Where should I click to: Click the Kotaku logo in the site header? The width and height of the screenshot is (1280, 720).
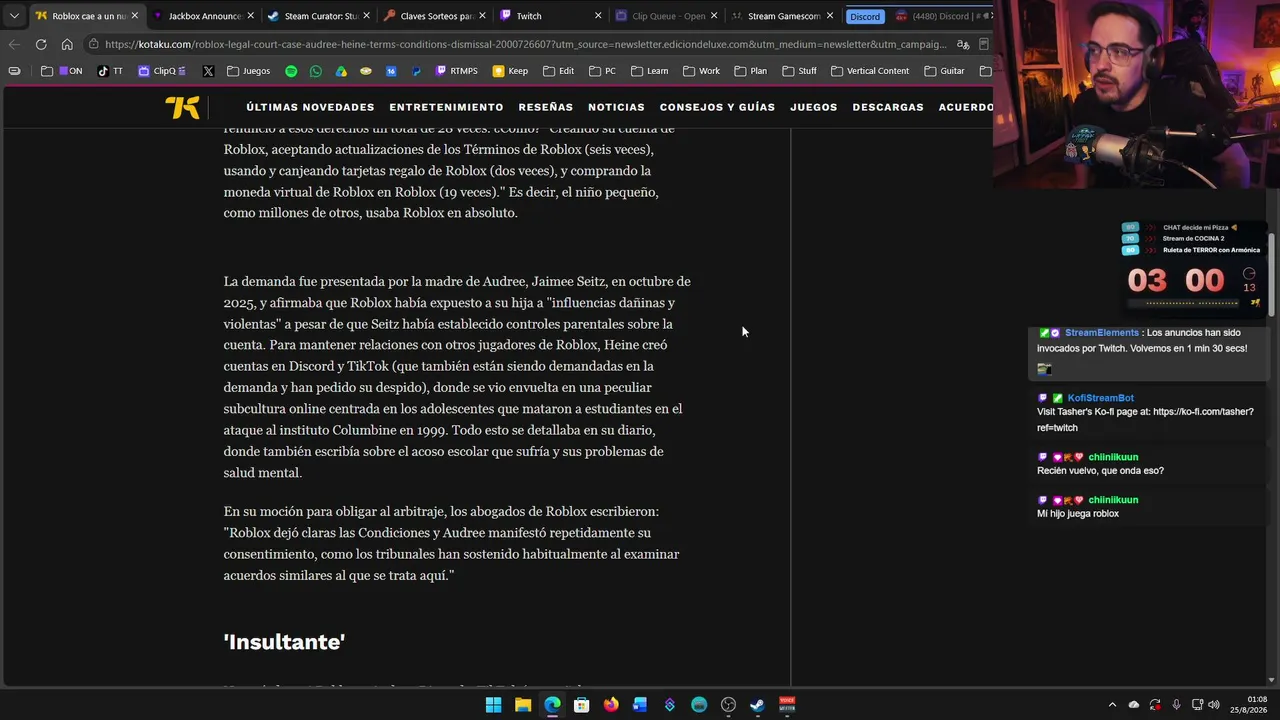183,107
